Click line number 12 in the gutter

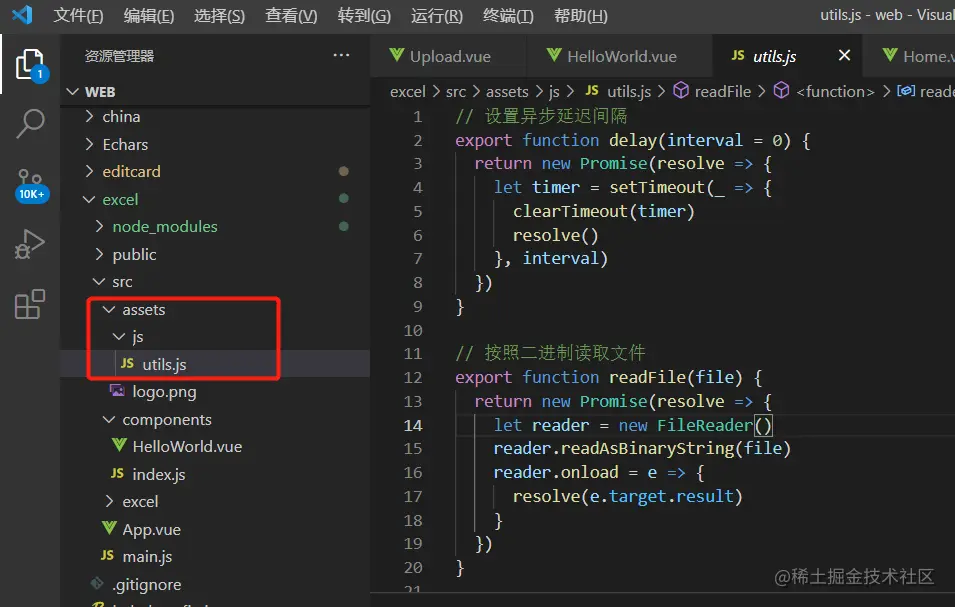pos(413,377)
